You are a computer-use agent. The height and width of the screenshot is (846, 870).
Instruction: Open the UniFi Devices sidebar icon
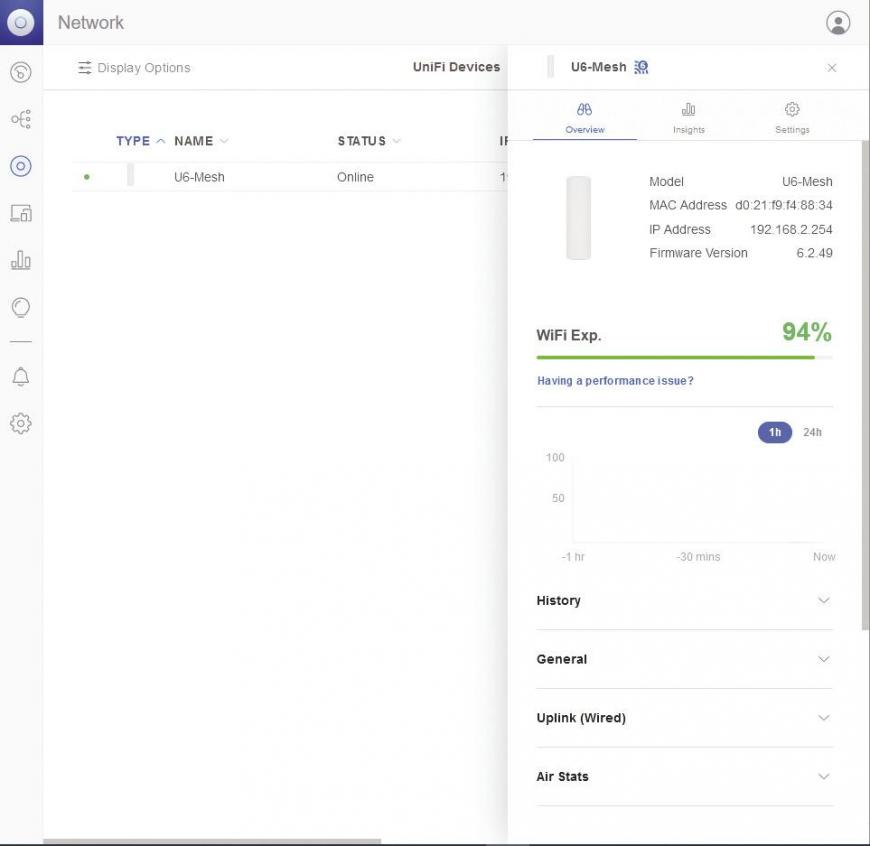tap(21, 166)
